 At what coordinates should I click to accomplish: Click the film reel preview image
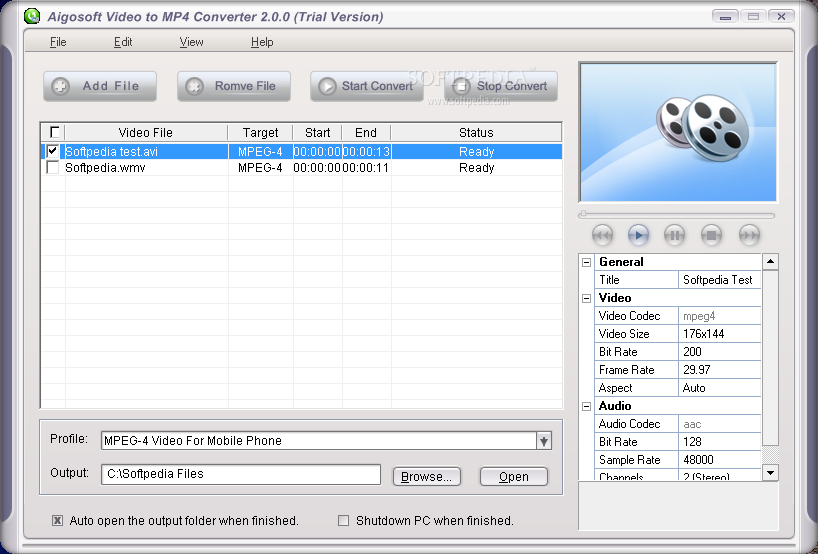[678, 132]
